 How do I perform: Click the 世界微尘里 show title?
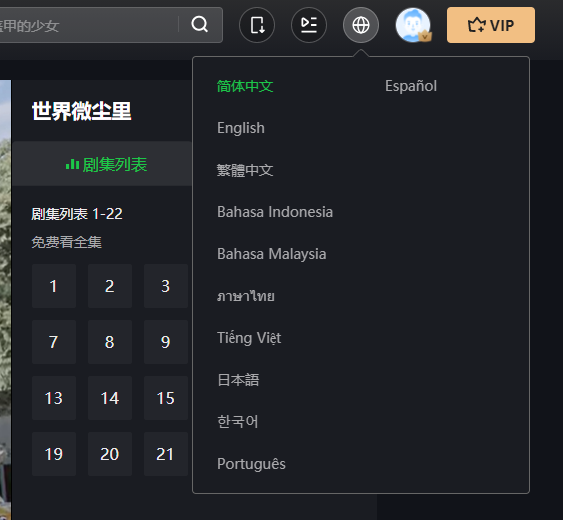coord(82,111)
